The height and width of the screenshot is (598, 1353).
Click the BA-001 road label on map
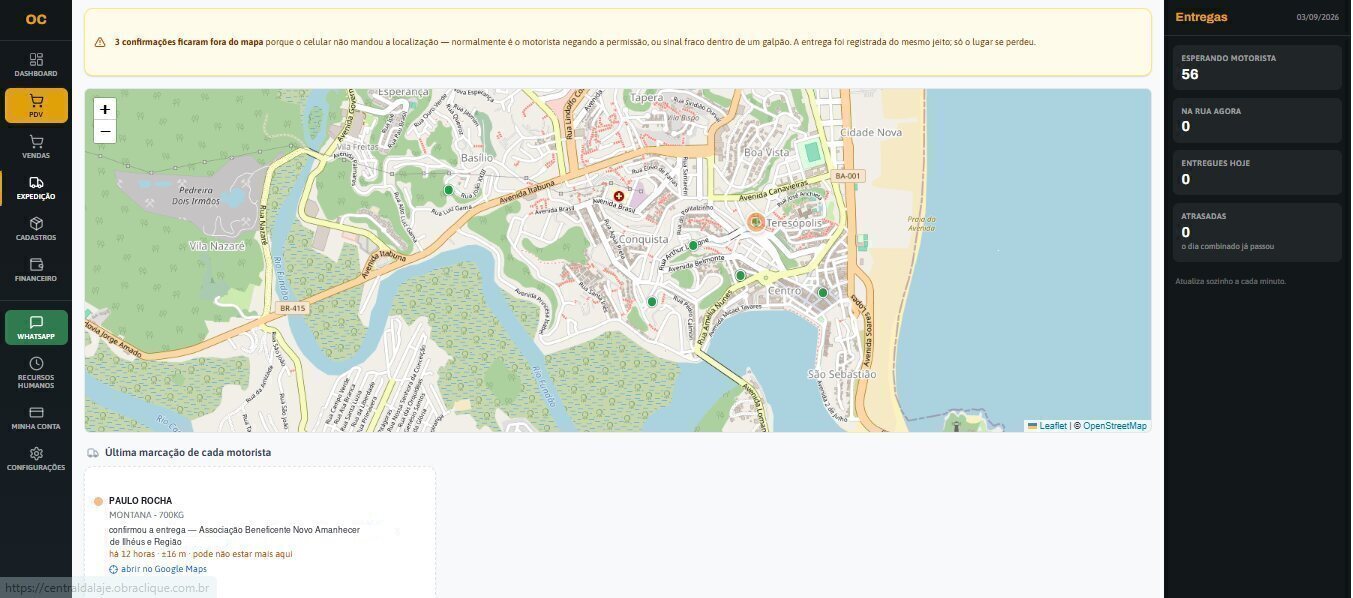click(x=846, y=176)
